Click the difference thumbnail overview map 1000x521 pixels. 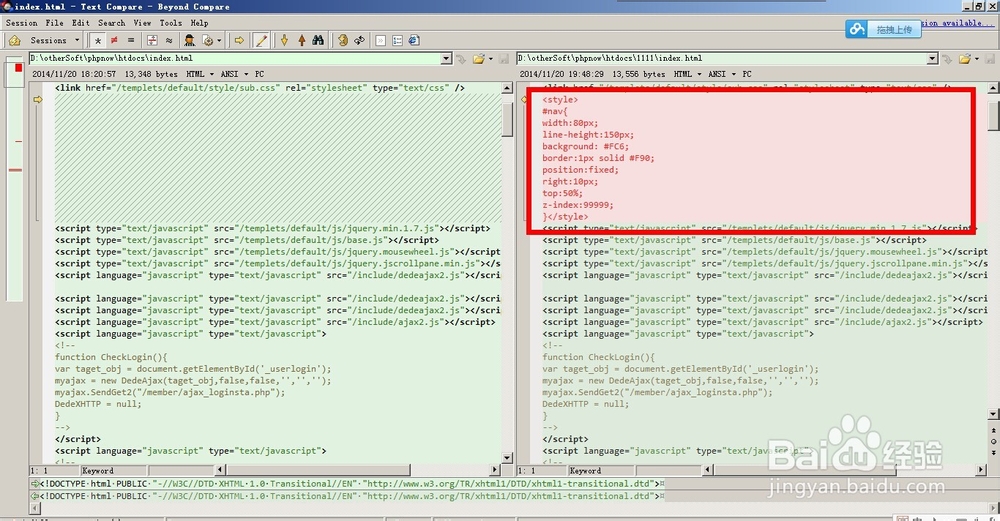[x=14, y=179]
